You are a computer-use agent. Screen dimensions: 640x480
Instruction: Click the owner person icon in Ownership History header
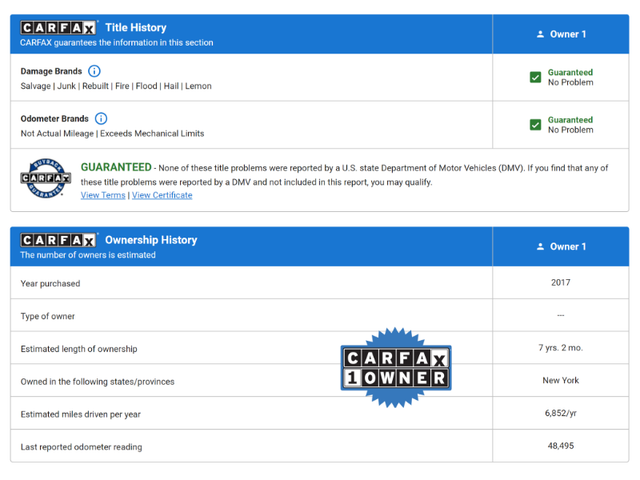coord(540,247)
